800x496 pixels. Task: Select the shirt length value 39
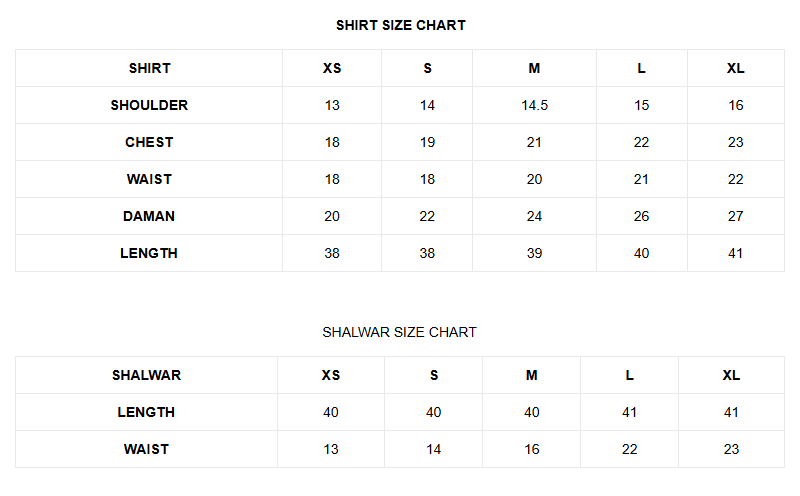534,253
